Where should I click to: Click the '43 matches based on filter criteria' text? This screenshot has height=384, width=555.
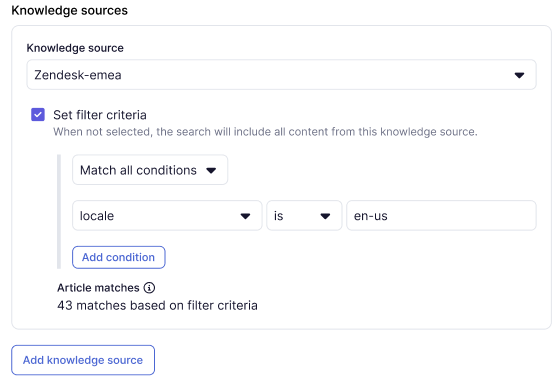tap(158, 305)
